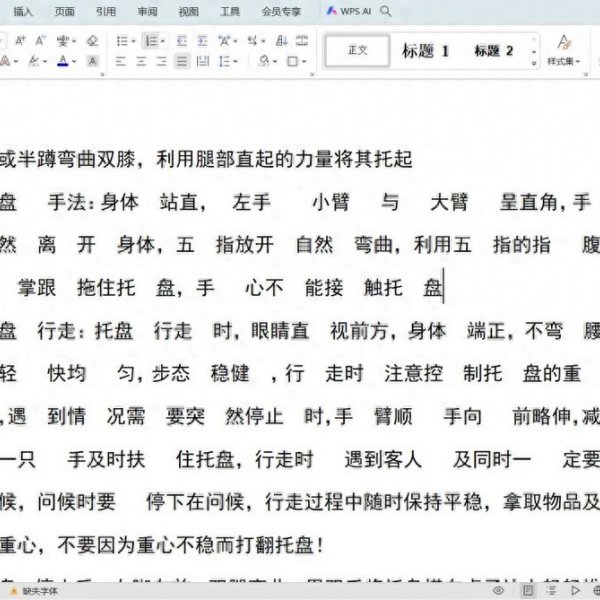Image resolution: width=600 pixels, height=600 pixels.
Task: Toggle eye protection mode in status bar
Action: click(498, 591)
